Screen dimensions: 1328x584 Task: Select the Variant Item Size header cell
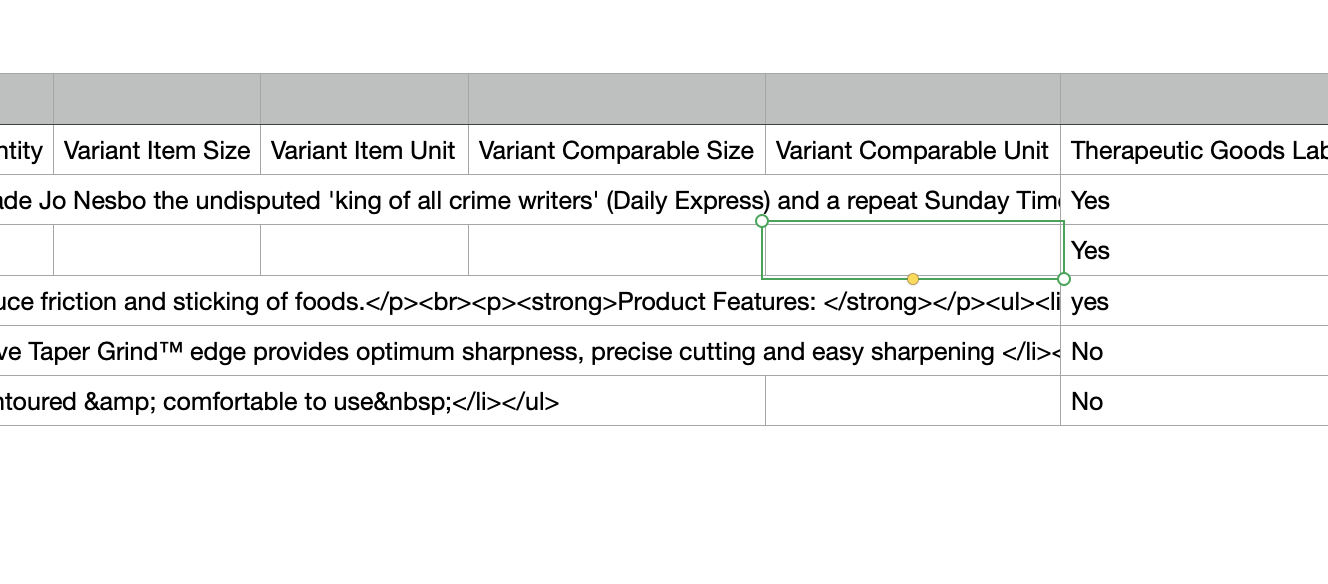[157, 150]
